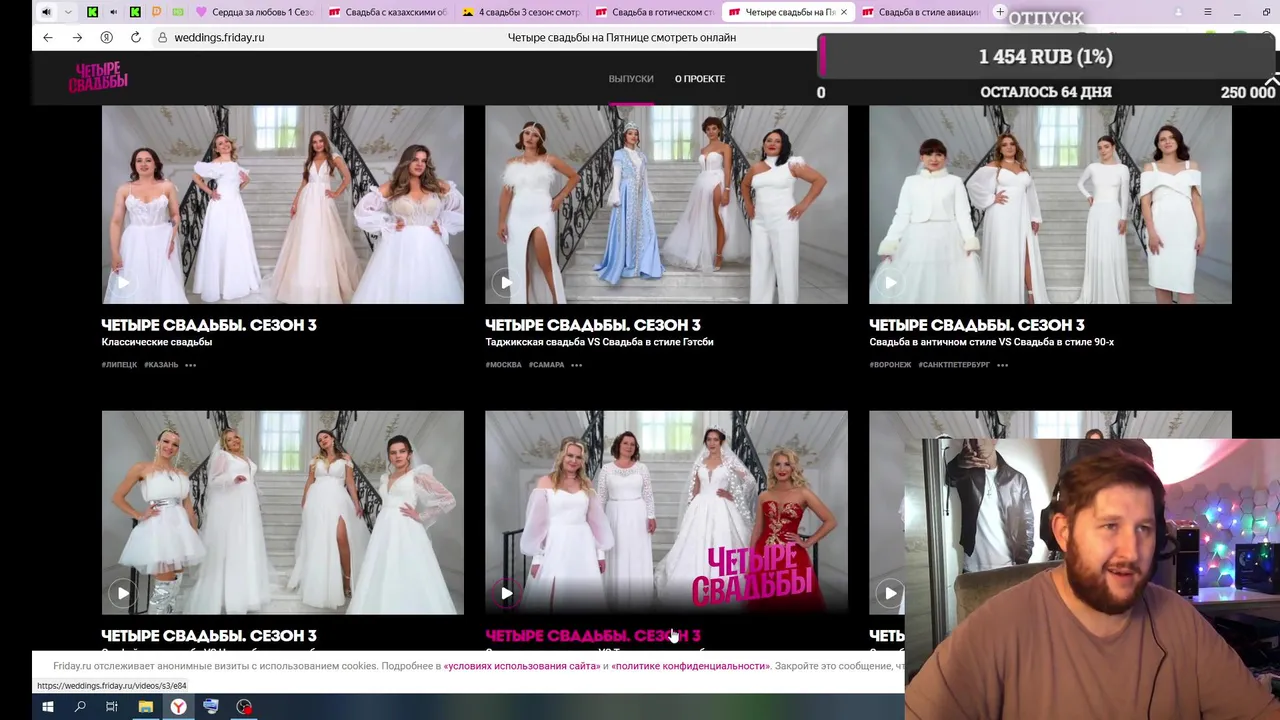Image resolution: width=1280 pixels, height=720 pixels.
Task: Open the computer monitor app in taskbar
Action: (x=211, y=707)
